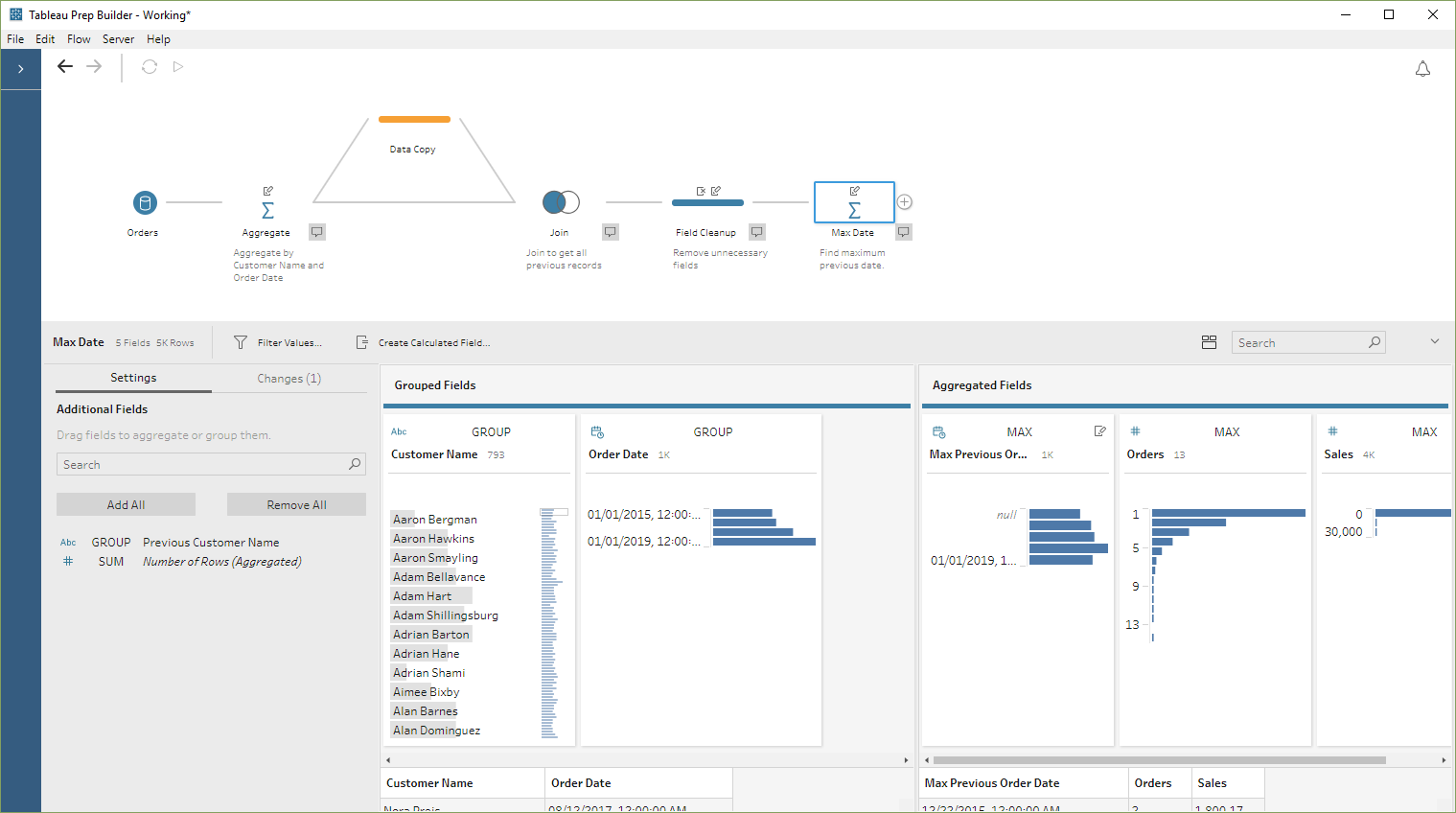
Task: Switch to the Changes (1) tab
Action: click(x=289, y=379)
